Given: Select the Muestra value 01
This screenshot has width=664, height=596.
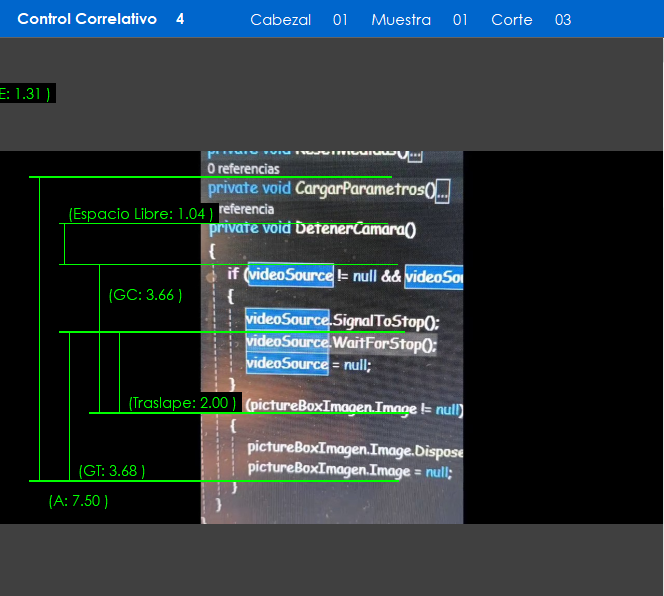Looking at the screenshot, I should (x=460, y=20).
